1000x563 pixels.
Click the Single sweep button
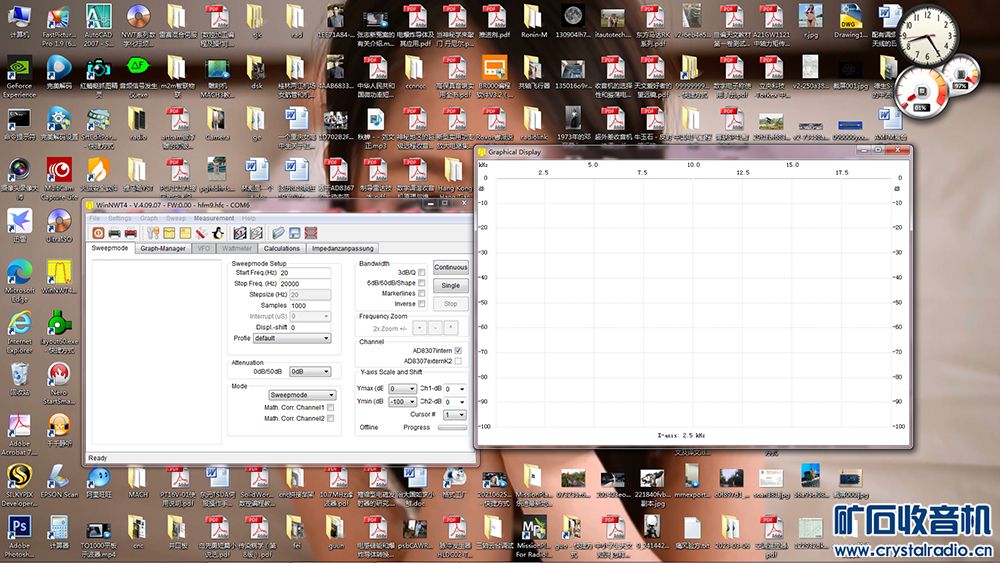click(450, 286)
